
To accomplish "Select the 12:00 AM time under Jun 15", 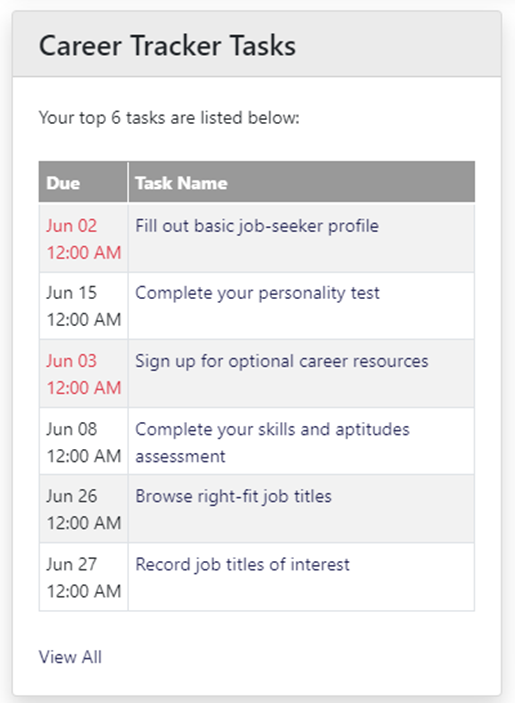I will (84, 320).
